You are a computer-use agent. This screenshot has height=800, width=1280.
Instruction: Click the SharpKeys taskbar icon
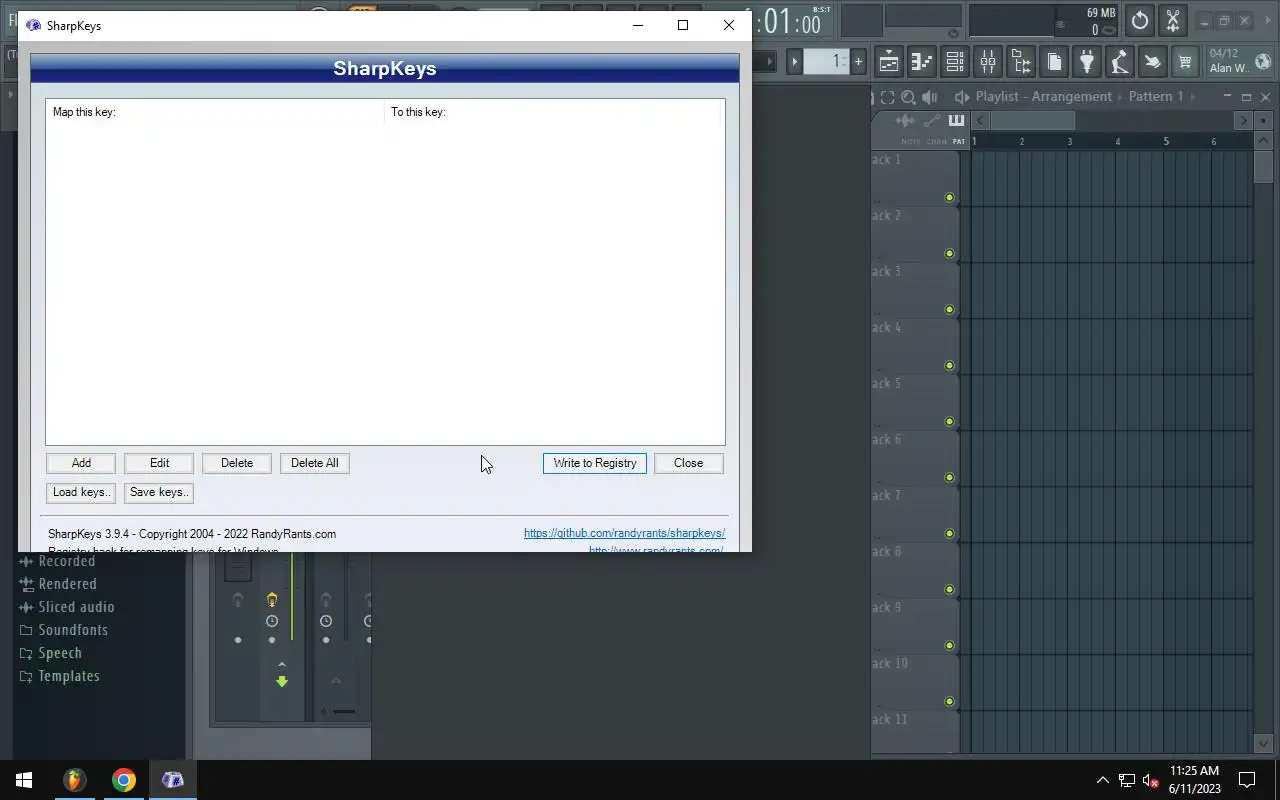(x=173, y=780)
